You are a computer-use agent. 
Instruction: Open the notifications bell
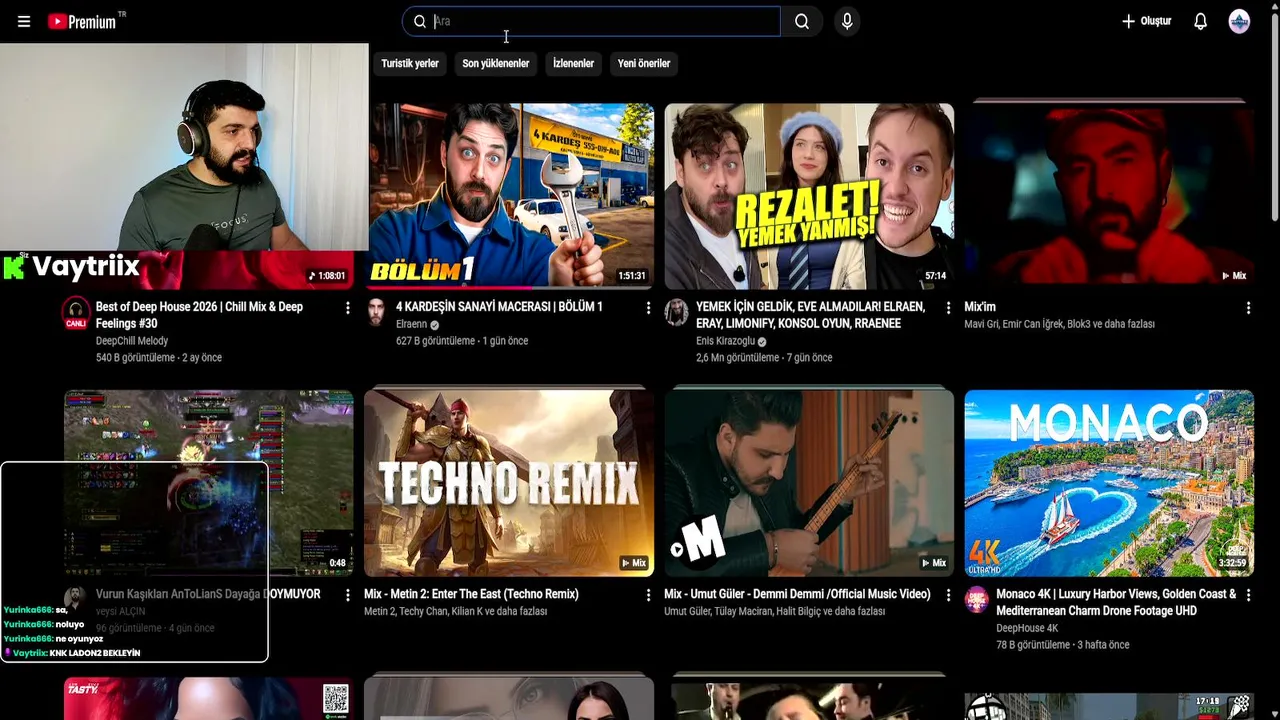[1200, 21]
